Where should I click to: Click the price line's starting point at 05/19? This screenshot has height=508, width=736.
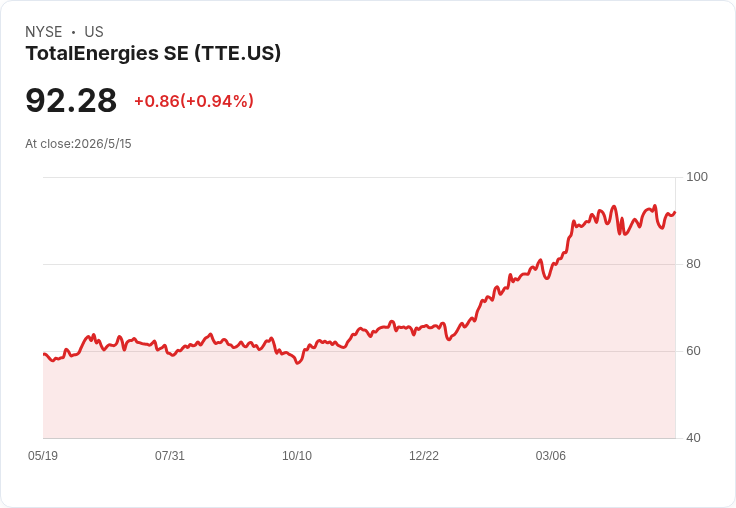coord(44,354)
